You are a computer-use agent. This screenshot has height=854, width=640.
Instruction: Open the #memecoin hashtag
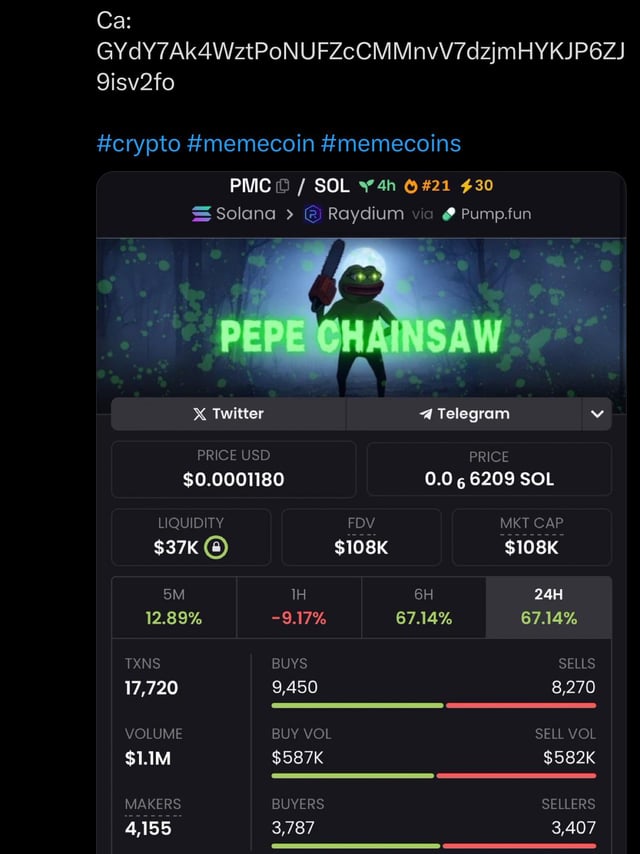[x=251, y=143]
